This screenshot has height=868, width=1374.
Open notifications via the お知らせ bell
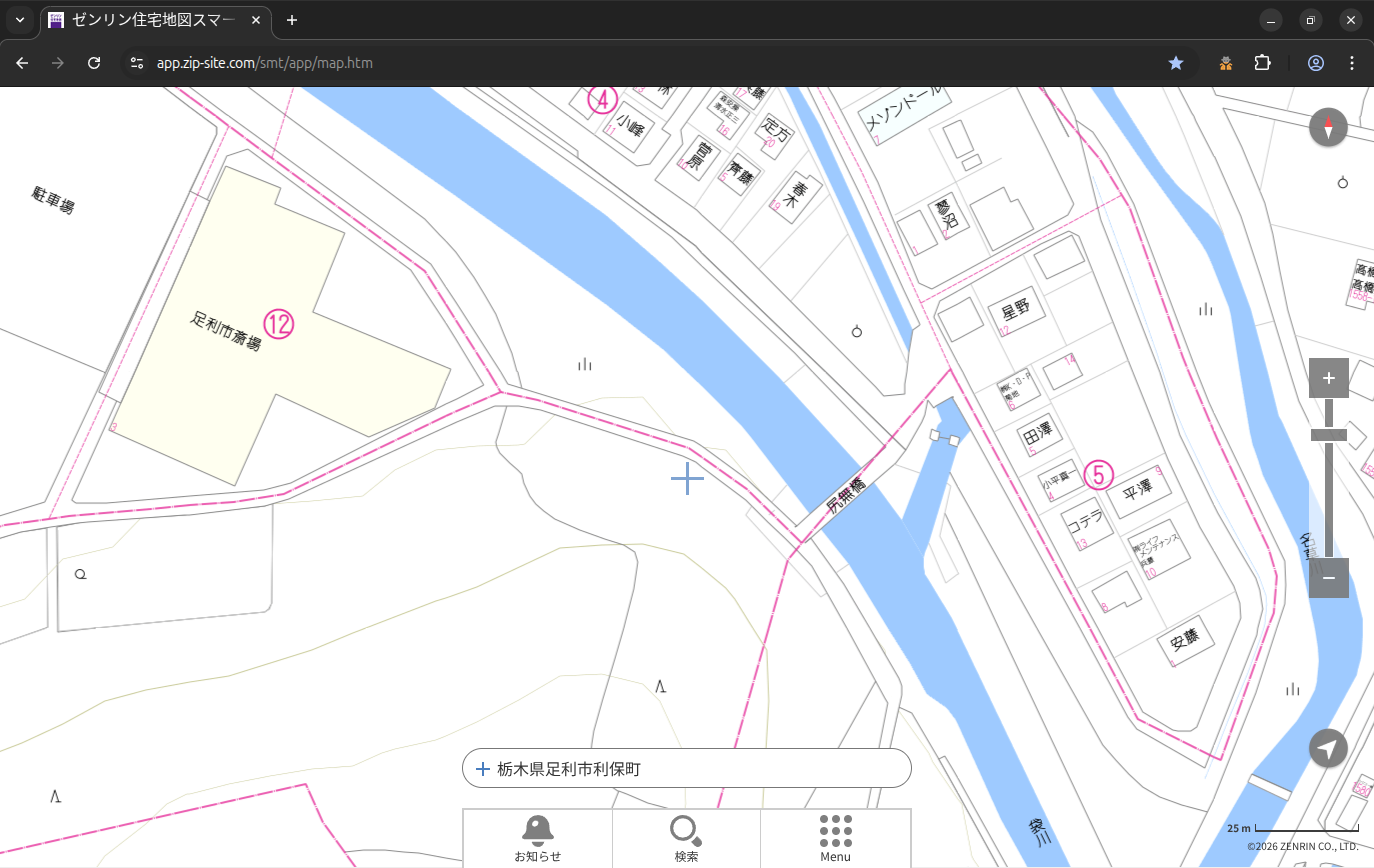(538, 837)
